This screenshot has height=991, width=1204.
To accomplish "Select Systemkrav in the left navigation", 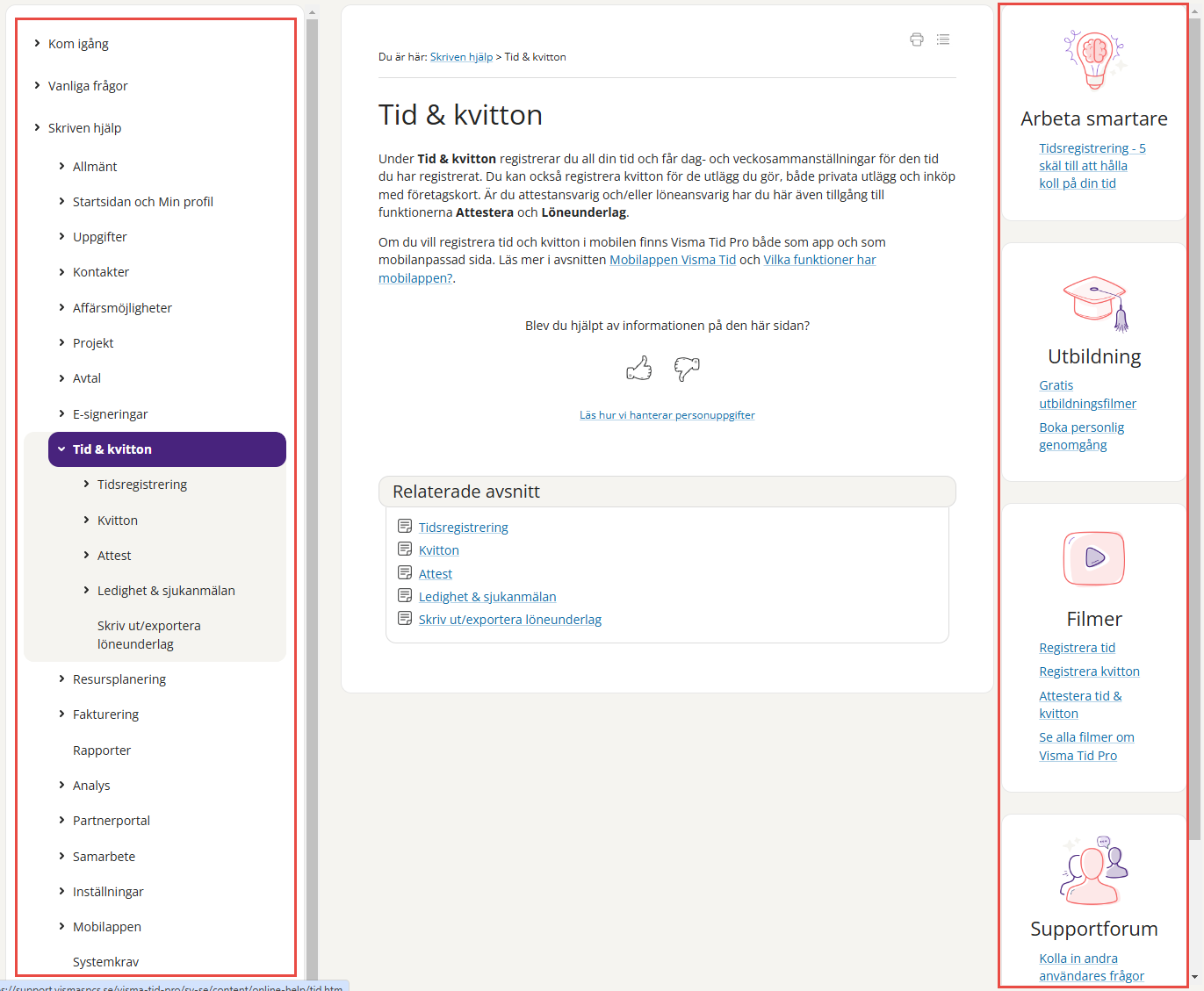I will 105,962.
